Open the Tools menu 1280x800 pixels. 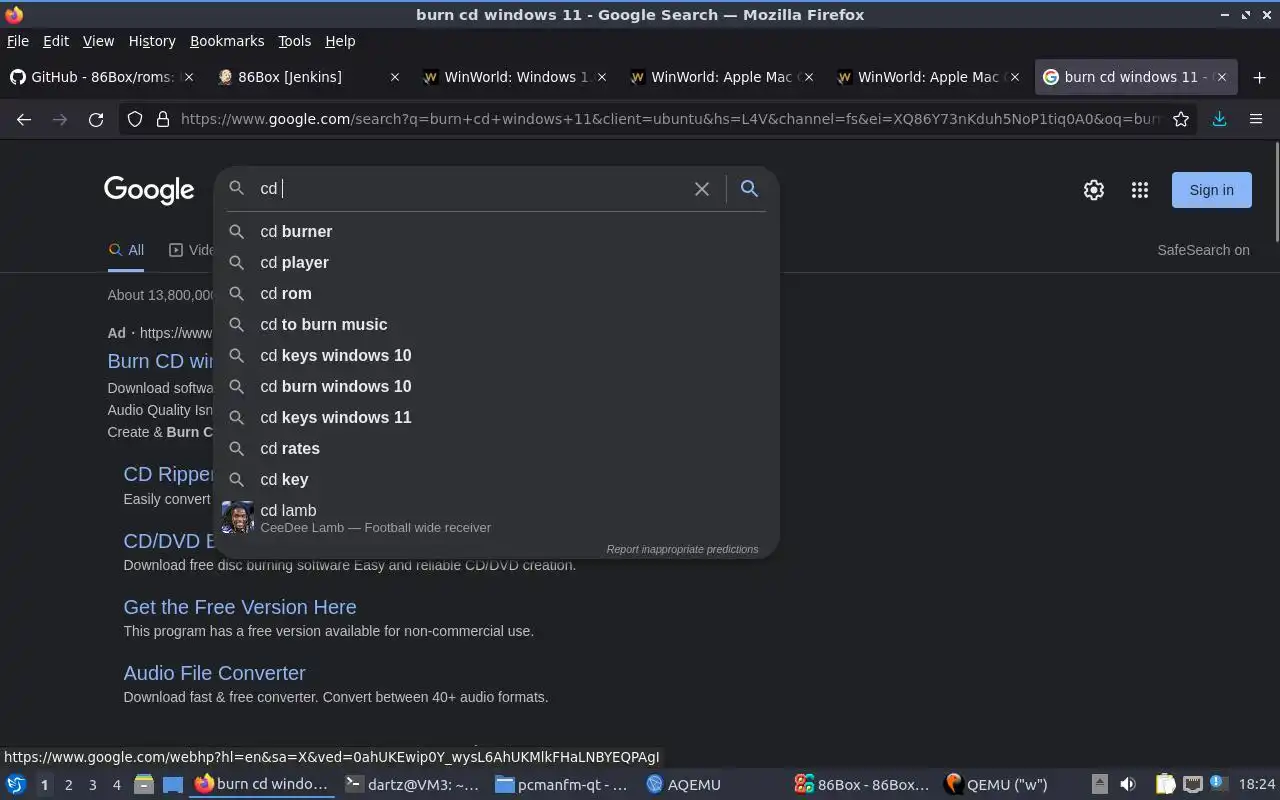tap(294, 41)
